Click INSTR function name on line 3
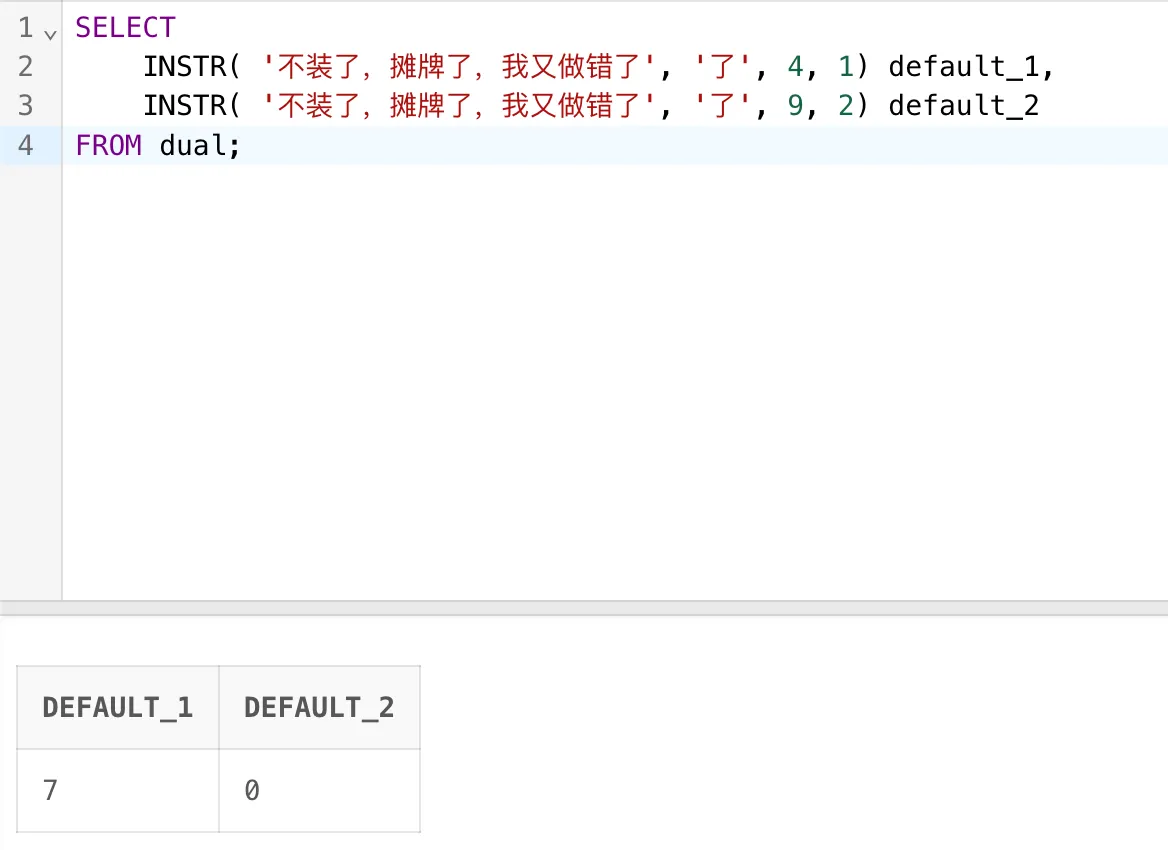The height and width of the screenshot is (850, 1168). [x=185, y=105]
